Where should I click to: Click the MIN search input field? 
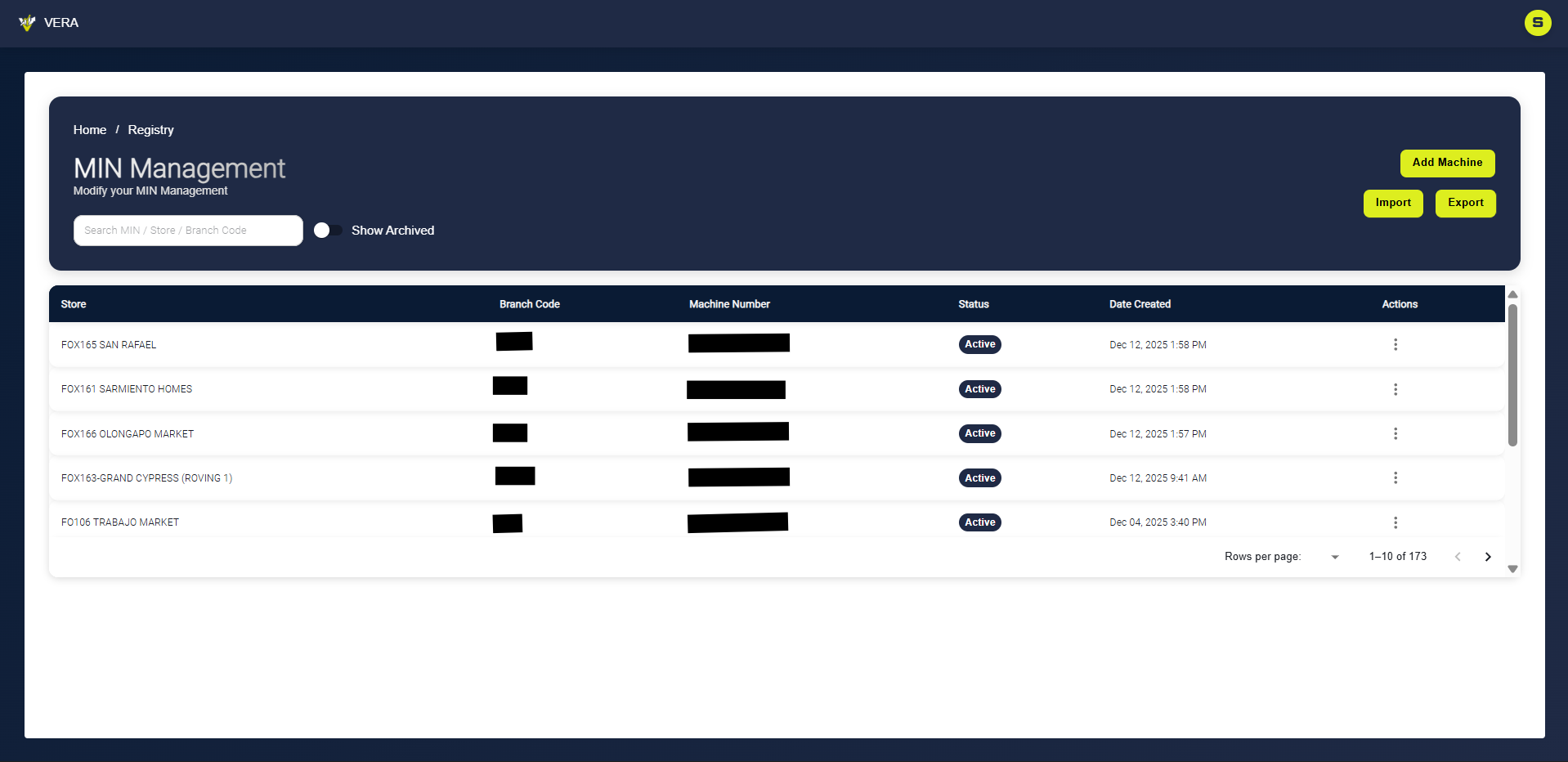[x=188, y=230]
